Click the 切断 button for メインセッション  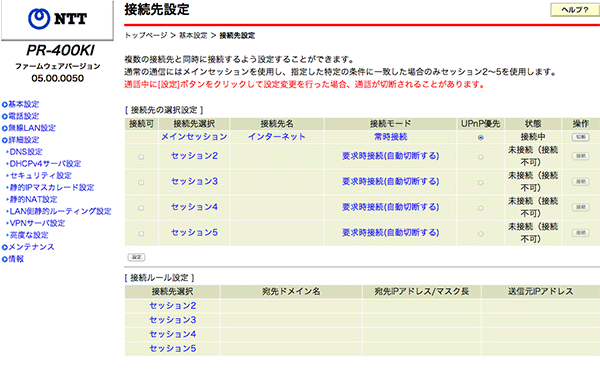pyautogui.click(x=580, y=137)
